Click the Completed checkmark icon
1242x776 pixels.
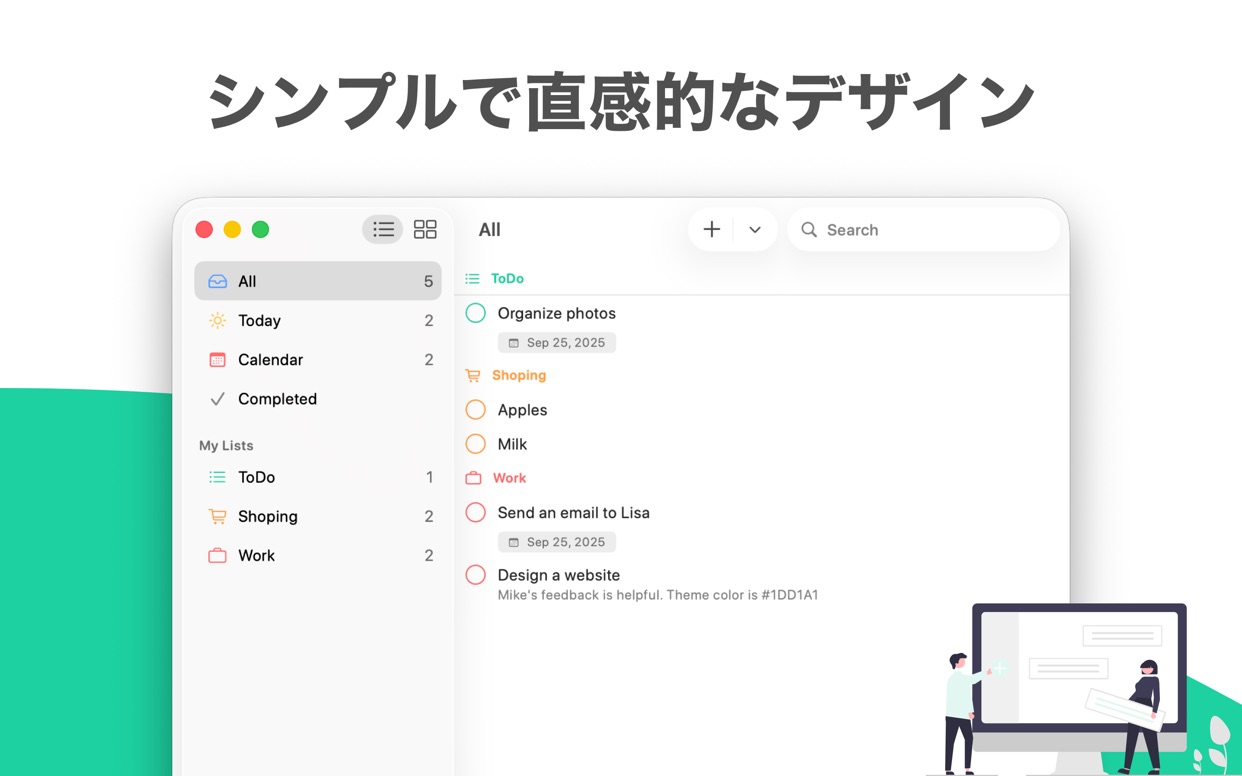(217, 398)
